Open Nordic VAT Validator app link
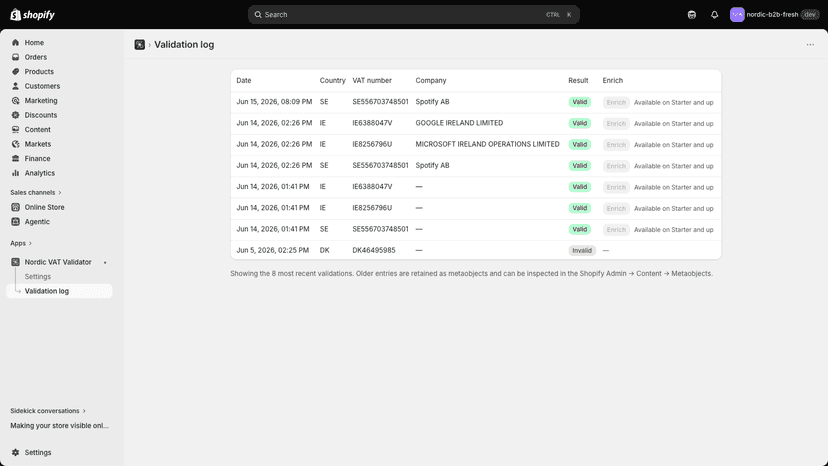Viewport: 828px width, 466px height. click(x=58, y=262)
